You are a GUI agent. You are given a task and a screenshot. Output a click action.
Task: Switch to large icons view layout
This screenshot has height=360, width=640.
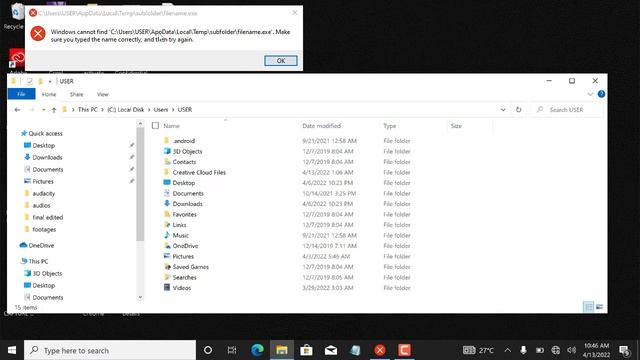click(599, 307)
